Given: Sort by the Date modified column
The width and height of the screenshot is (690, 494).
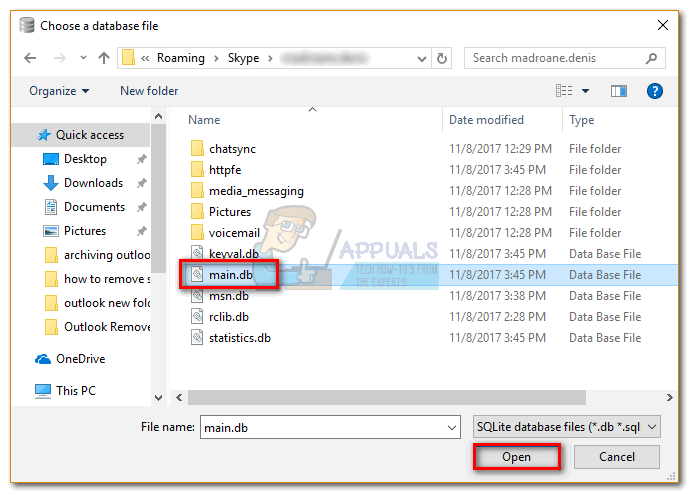Looking at the screenshot, I should tap(486, 120).
